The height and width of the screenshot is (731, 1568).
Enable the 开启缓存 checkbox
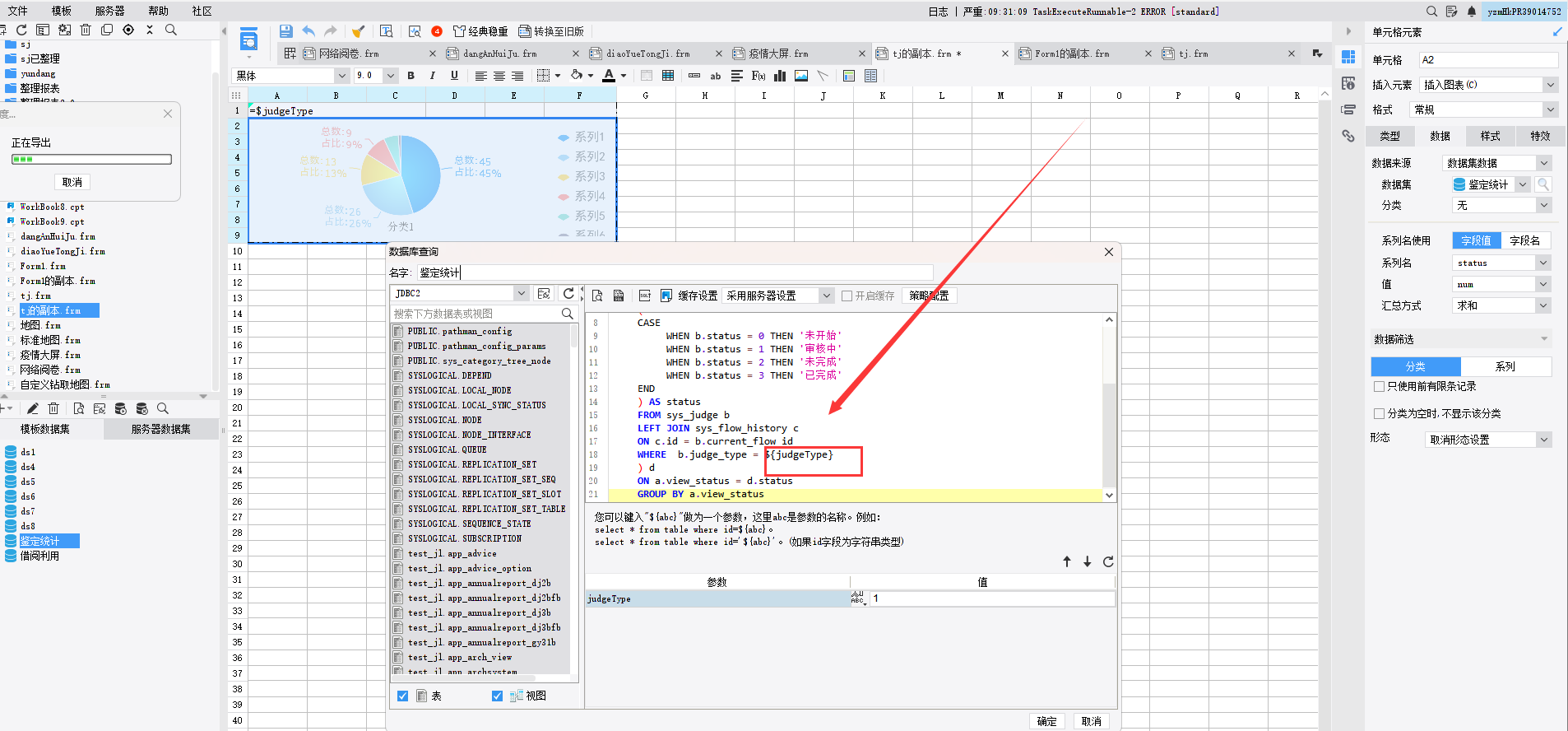(847, 296)
